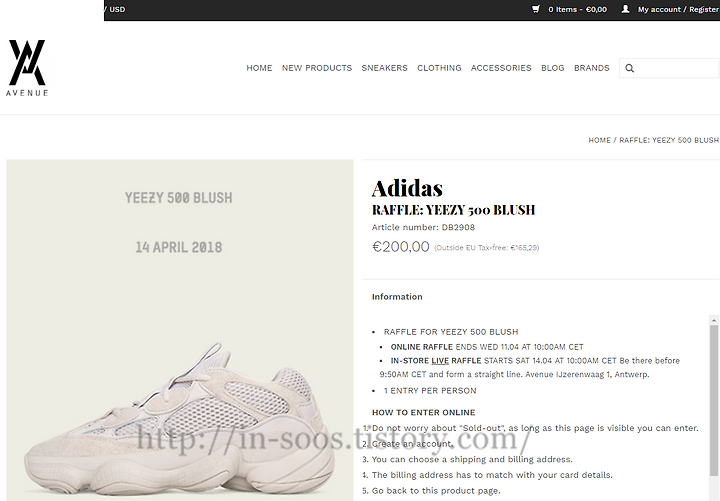Click the search input field
Image resolution: width=720 pixels, height=501 pixels.
click(x=669, y=68)
